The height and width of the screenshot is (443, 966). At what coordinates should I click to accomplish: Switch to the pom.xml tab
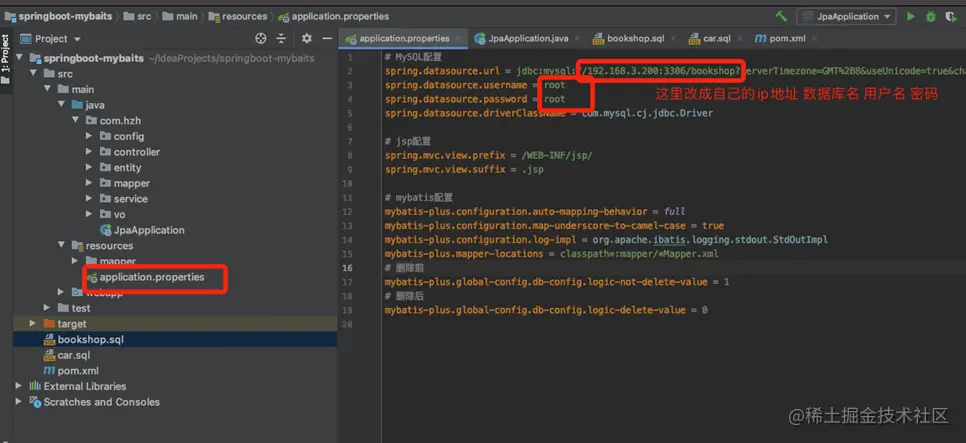(x=787, y=38)
